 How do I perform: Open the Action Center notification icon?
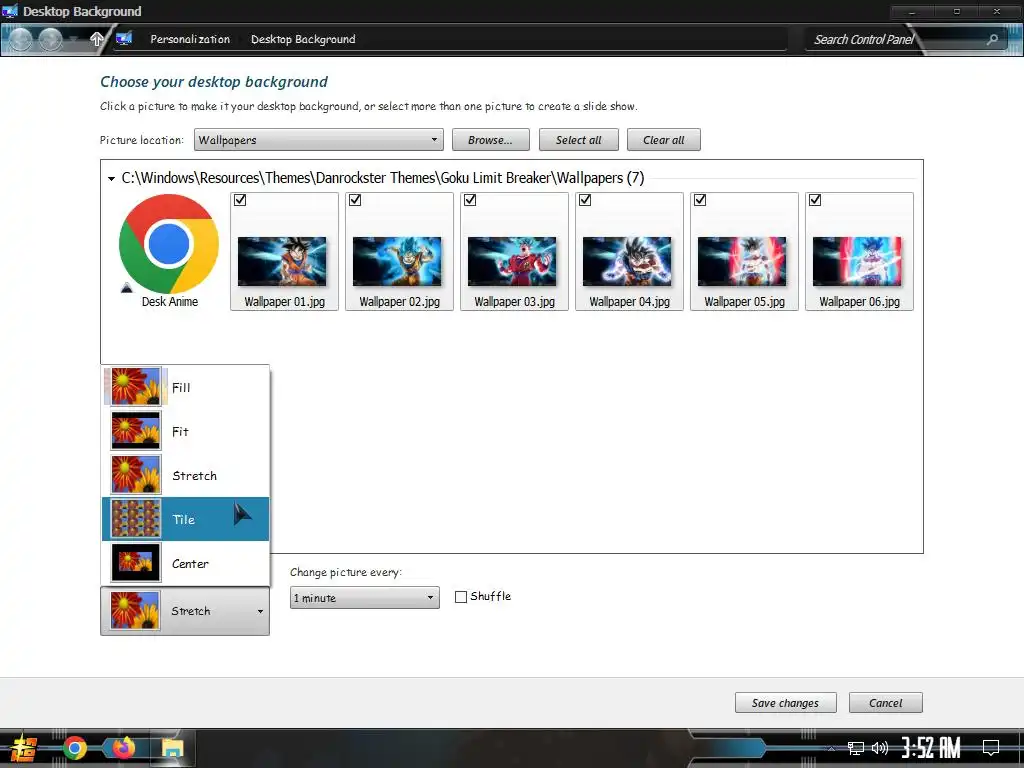[x=991, y=747]
